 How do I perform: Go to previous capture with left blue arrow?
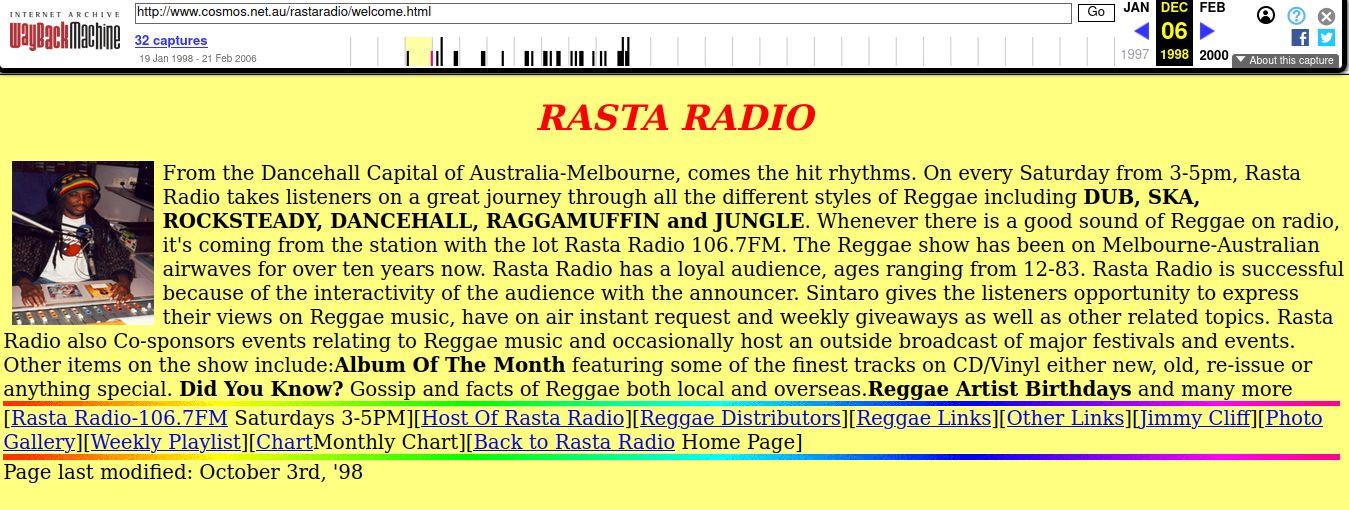pyautogui.click(x=1141, y=32)
